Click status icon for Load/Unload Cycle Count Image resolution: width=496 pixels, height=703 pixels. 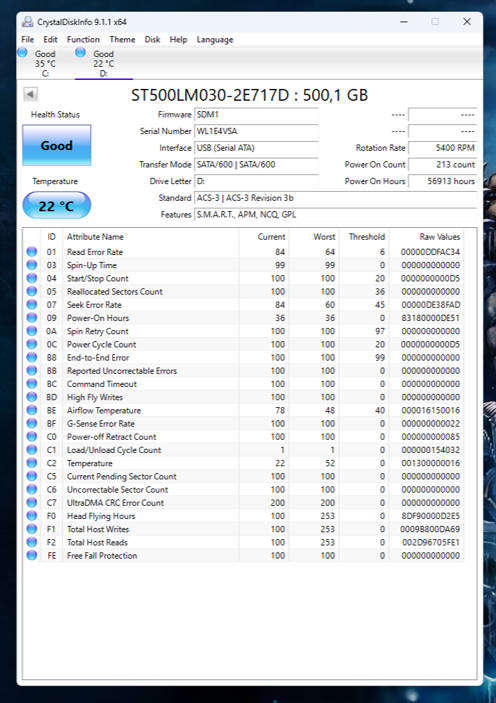[31, 450]
